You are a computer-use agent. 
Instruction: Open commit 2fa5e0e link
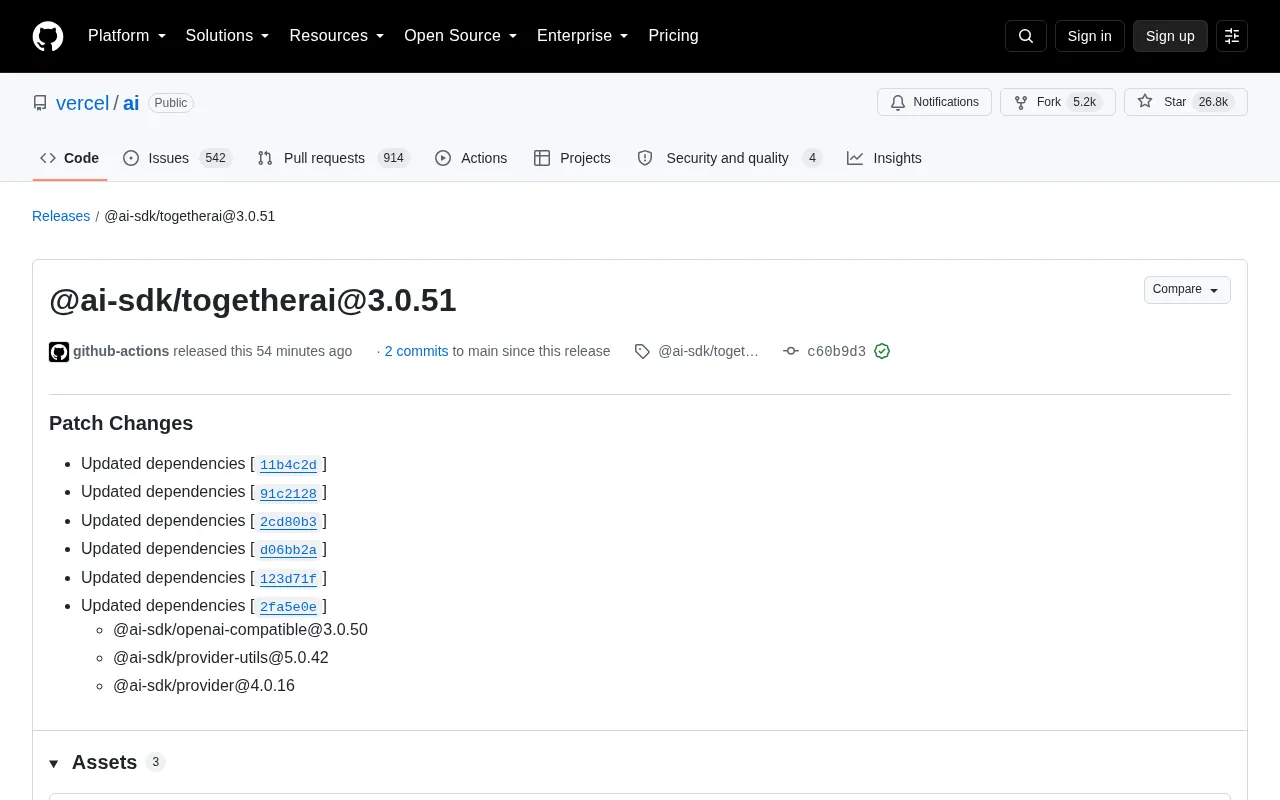coord(288,606)
